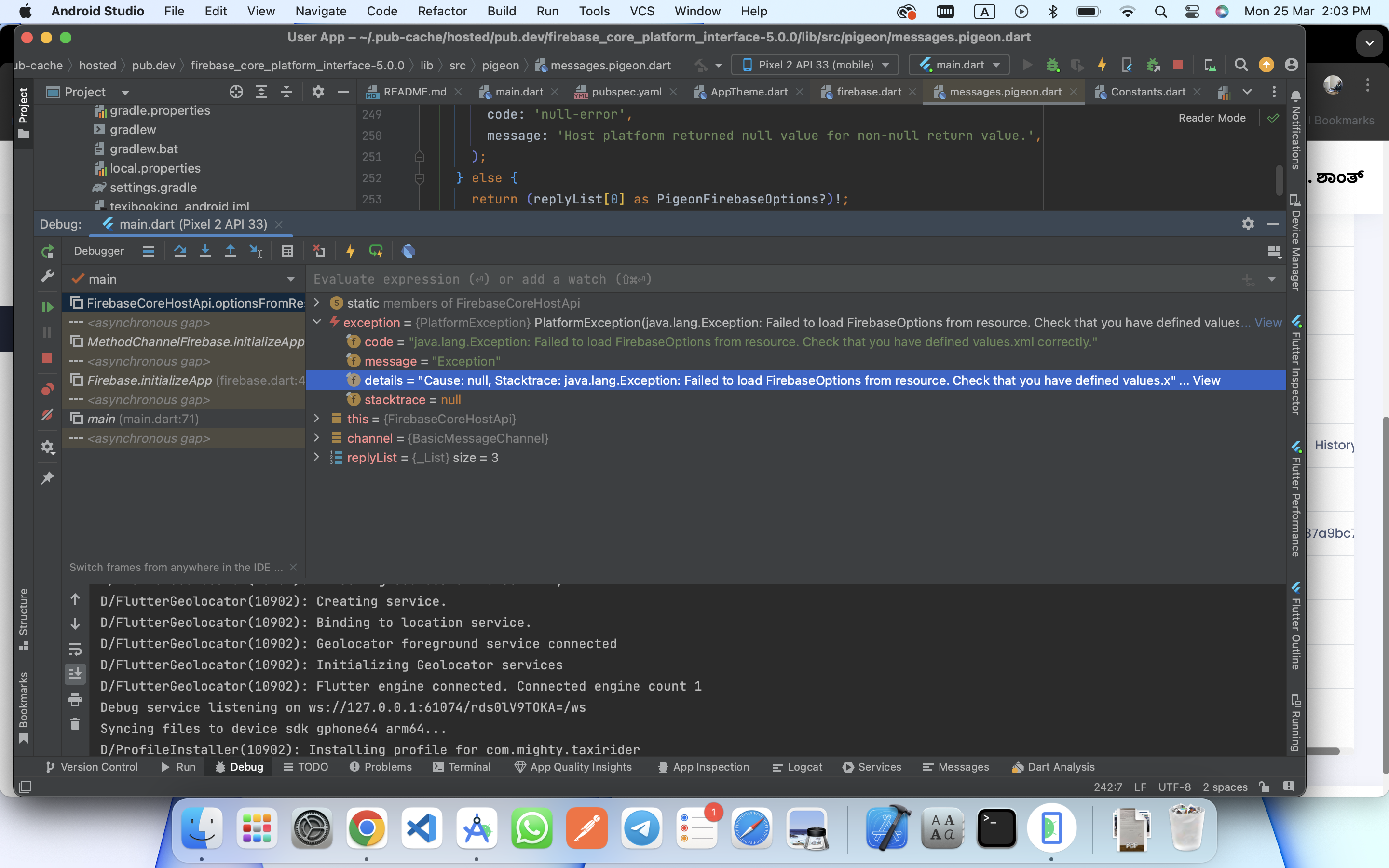Open the Refactor menu

[442, 11]
